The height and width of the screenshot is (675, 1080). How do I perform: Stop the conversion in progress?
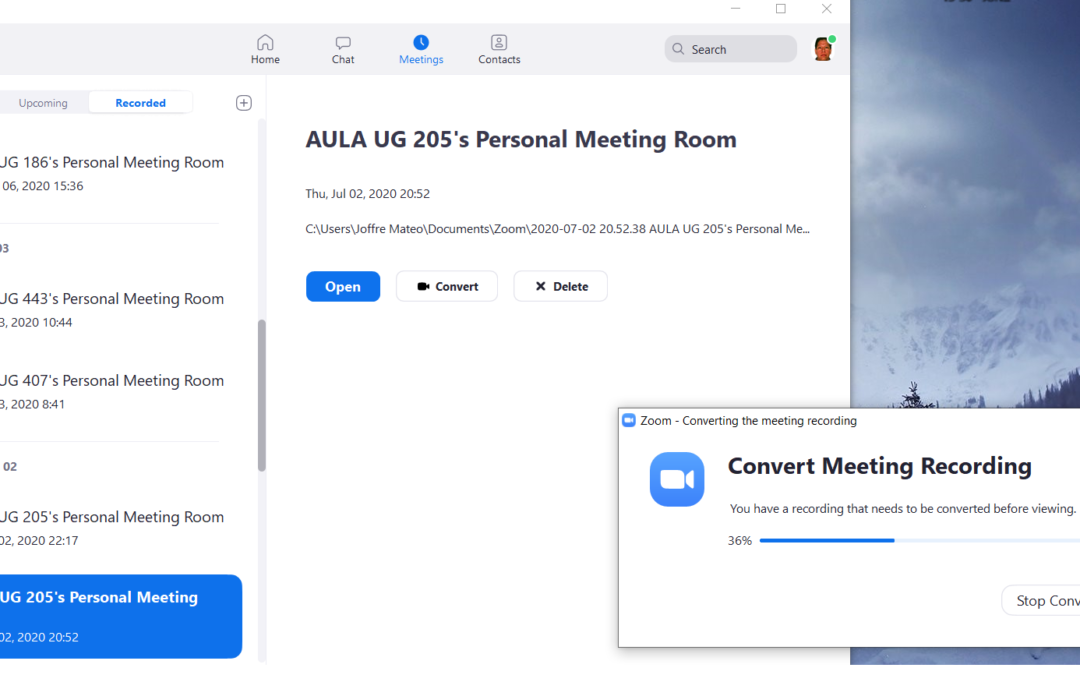1041,601
